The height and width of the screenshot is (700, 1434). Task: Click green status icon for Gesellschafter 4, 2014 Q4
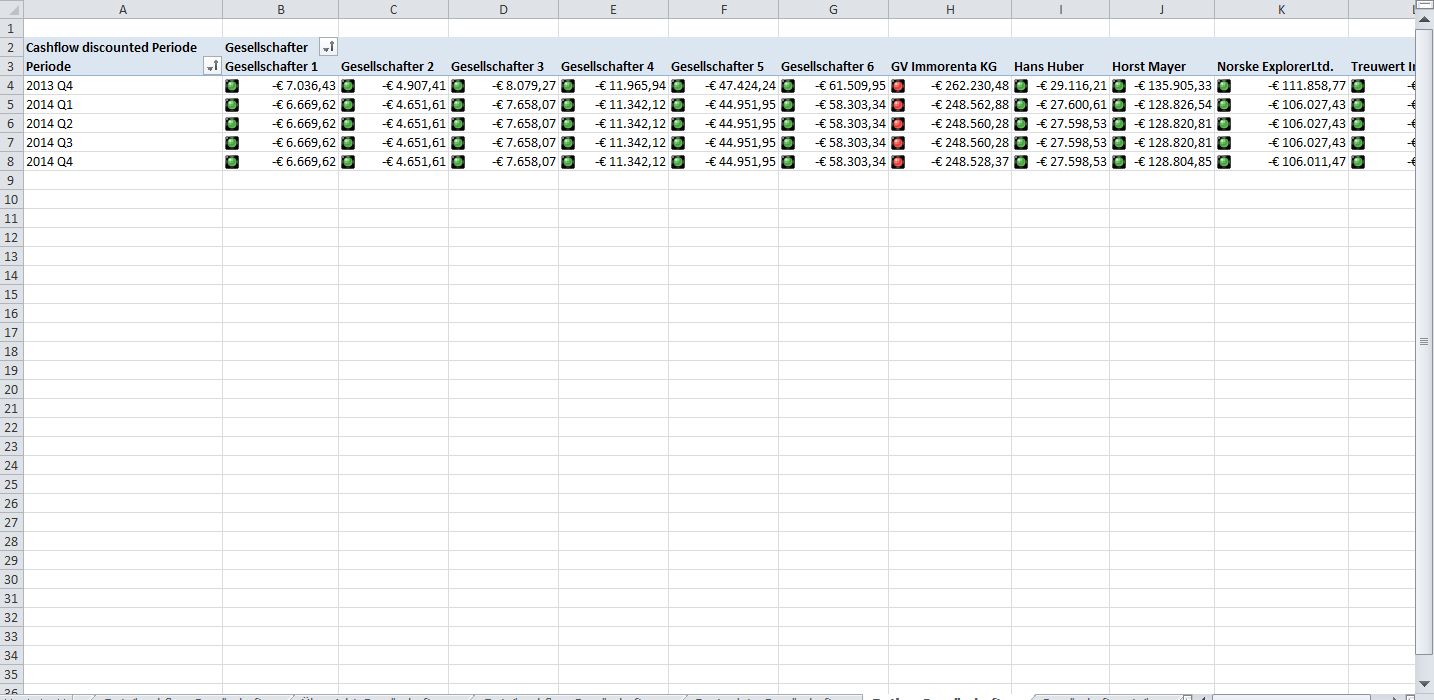click(568, 162)
